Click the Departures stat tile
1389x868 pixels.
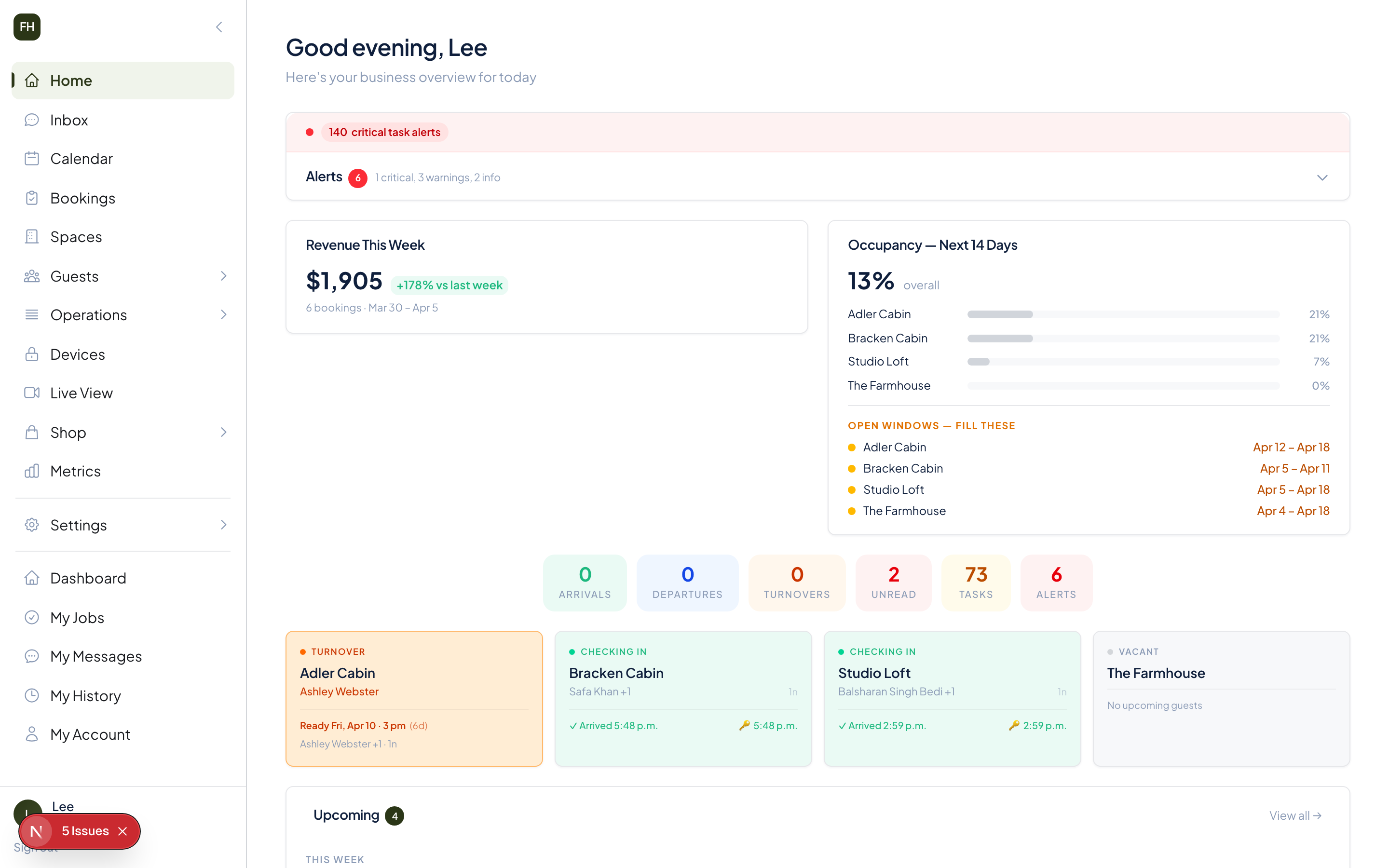(687, 583)
